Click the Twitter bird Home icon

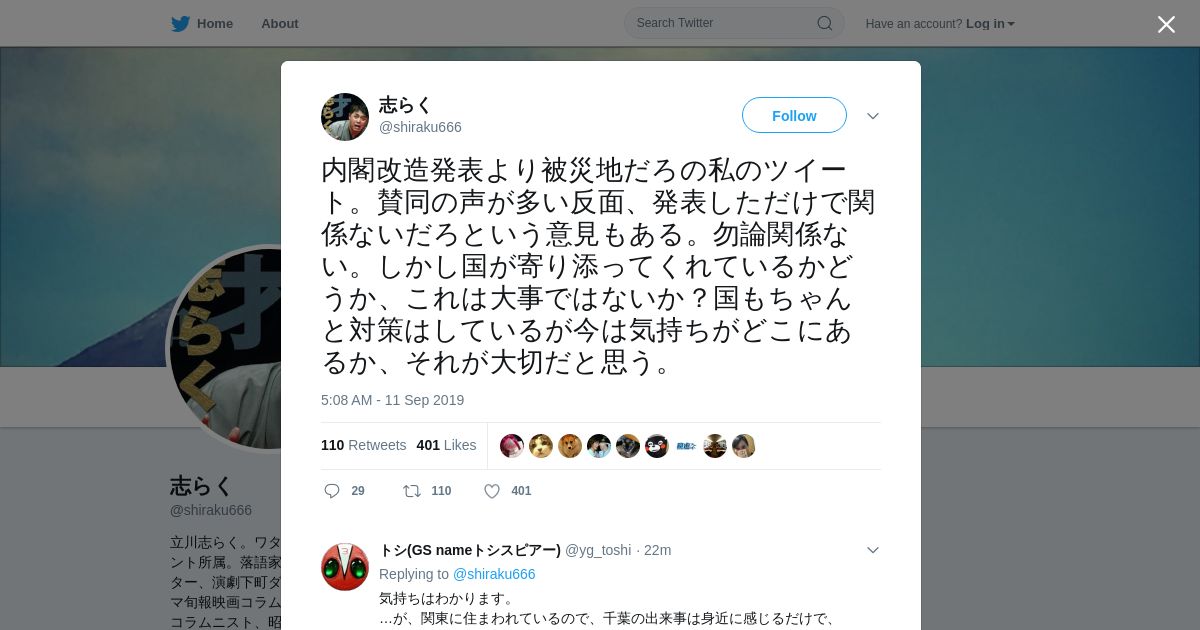point(180,24)
